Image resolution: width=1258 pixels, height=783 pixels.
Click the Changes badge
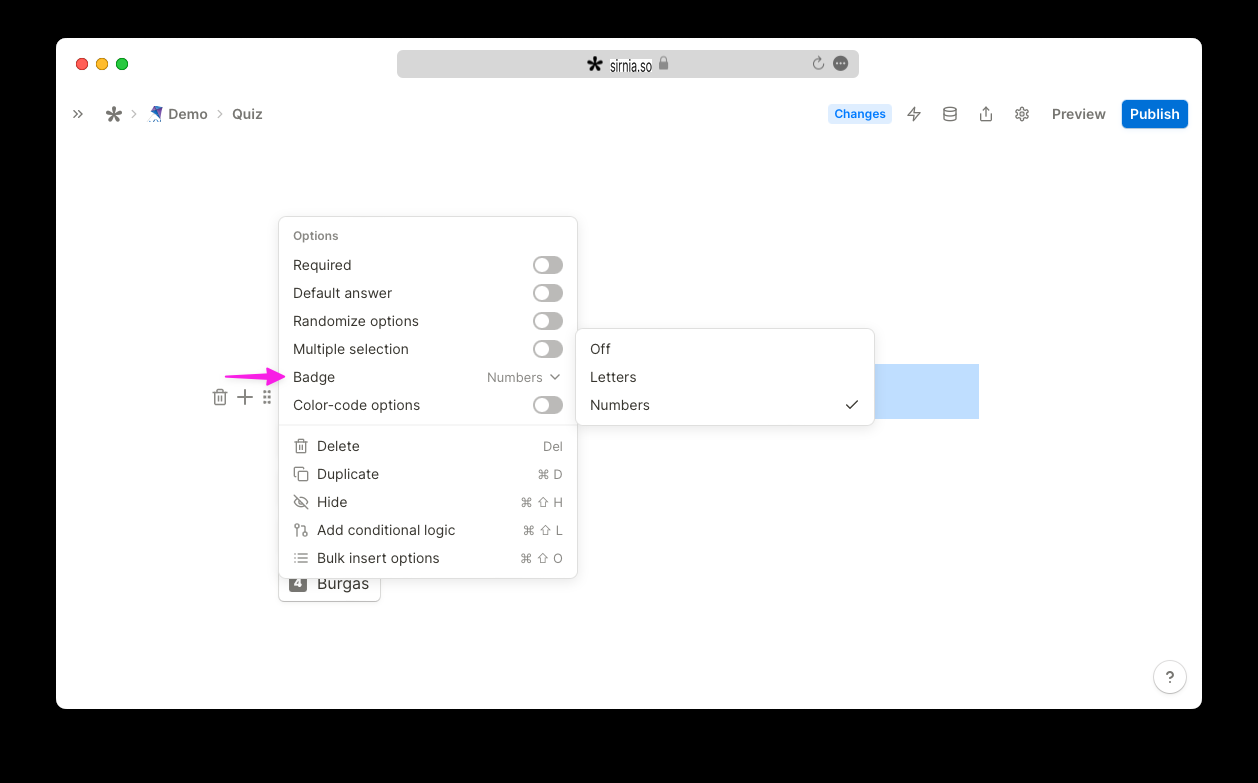pyautogui.click(x=860, y=114)
